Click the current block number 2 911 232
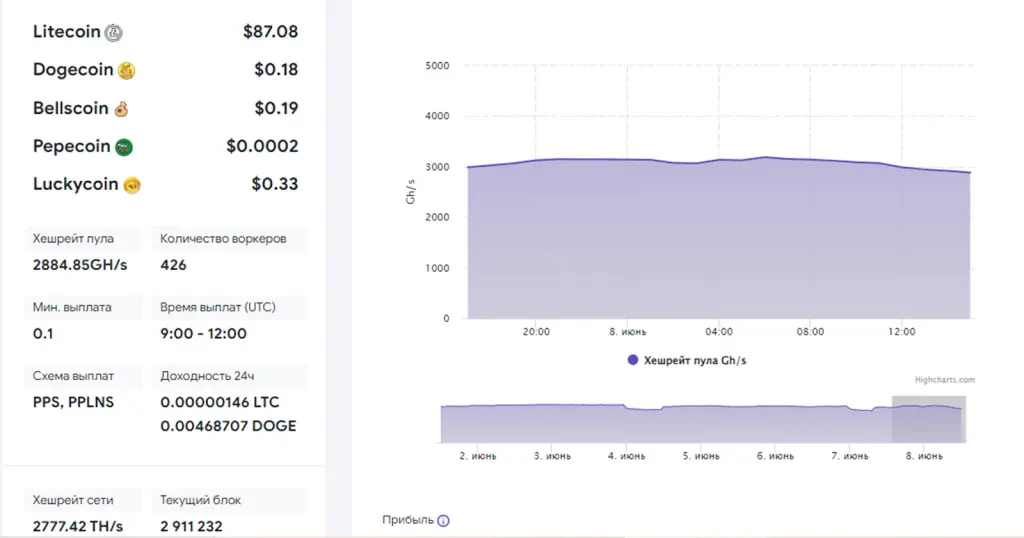Image resolution: width=1024 pixels, height=538 pixels. [191, 526]
